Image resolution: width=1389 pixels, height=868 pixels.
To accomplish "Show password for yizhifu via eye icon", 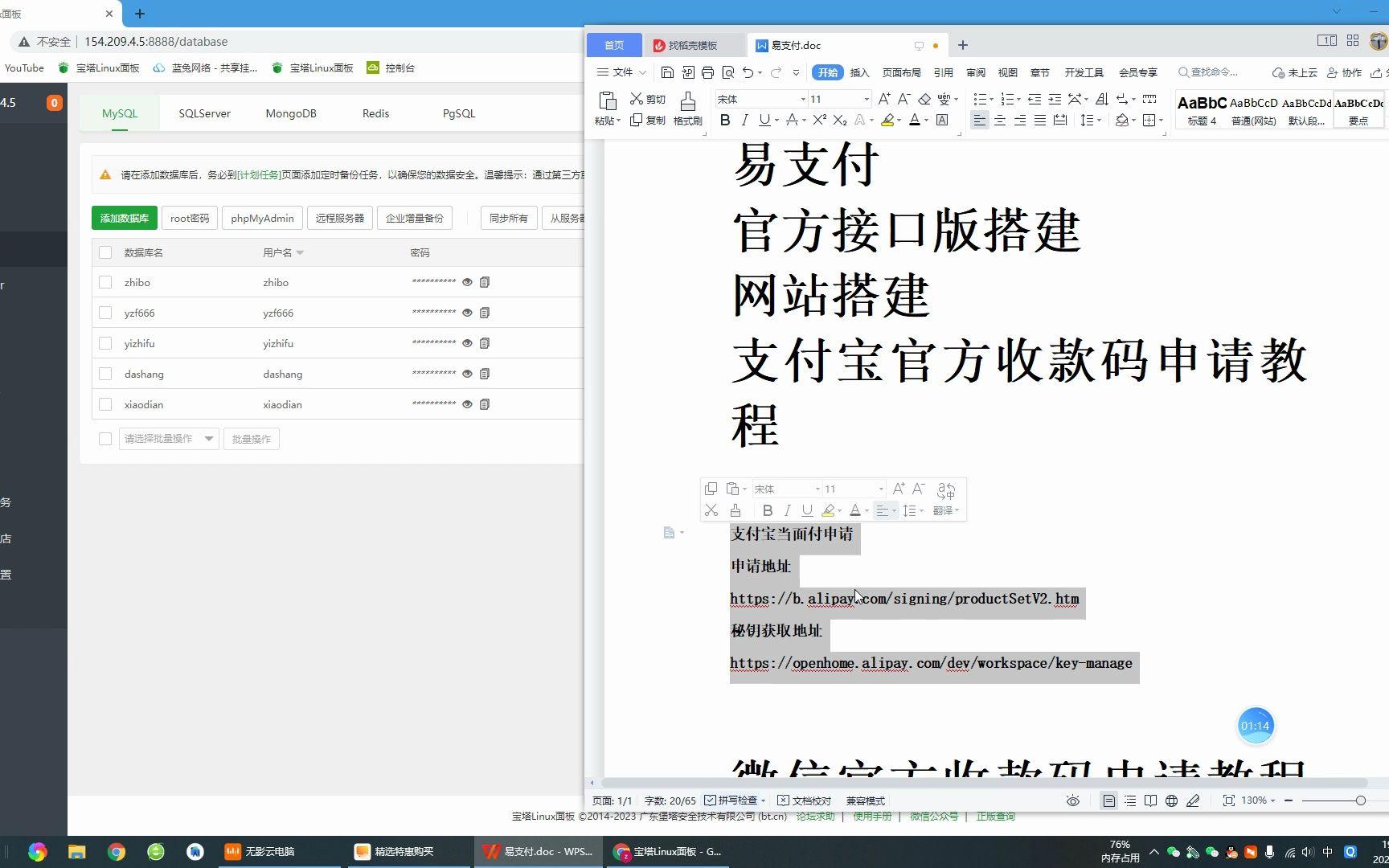I will point(467,343).
